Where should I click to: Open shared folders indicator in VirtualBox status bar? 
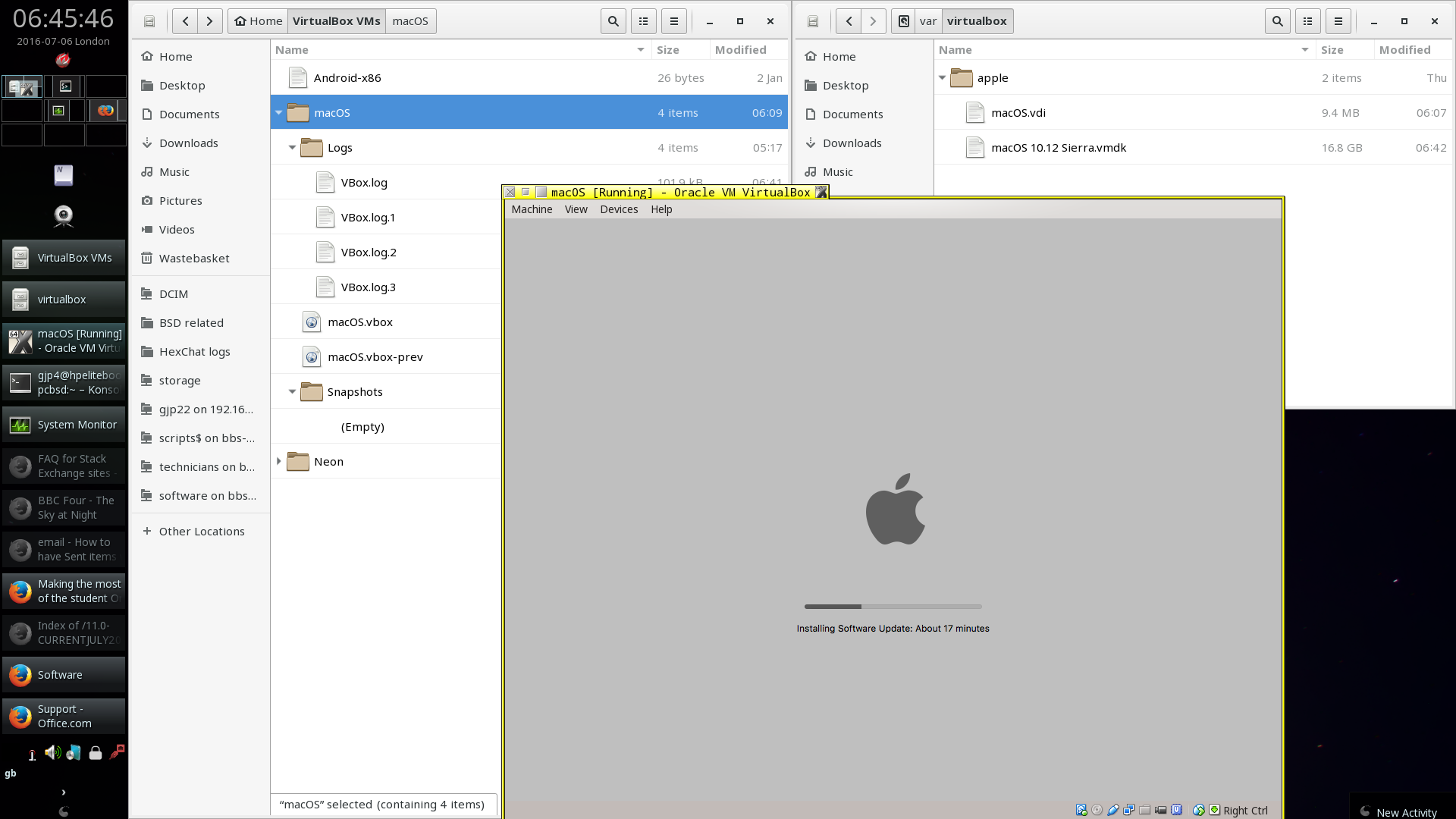tap(1145, 810)
